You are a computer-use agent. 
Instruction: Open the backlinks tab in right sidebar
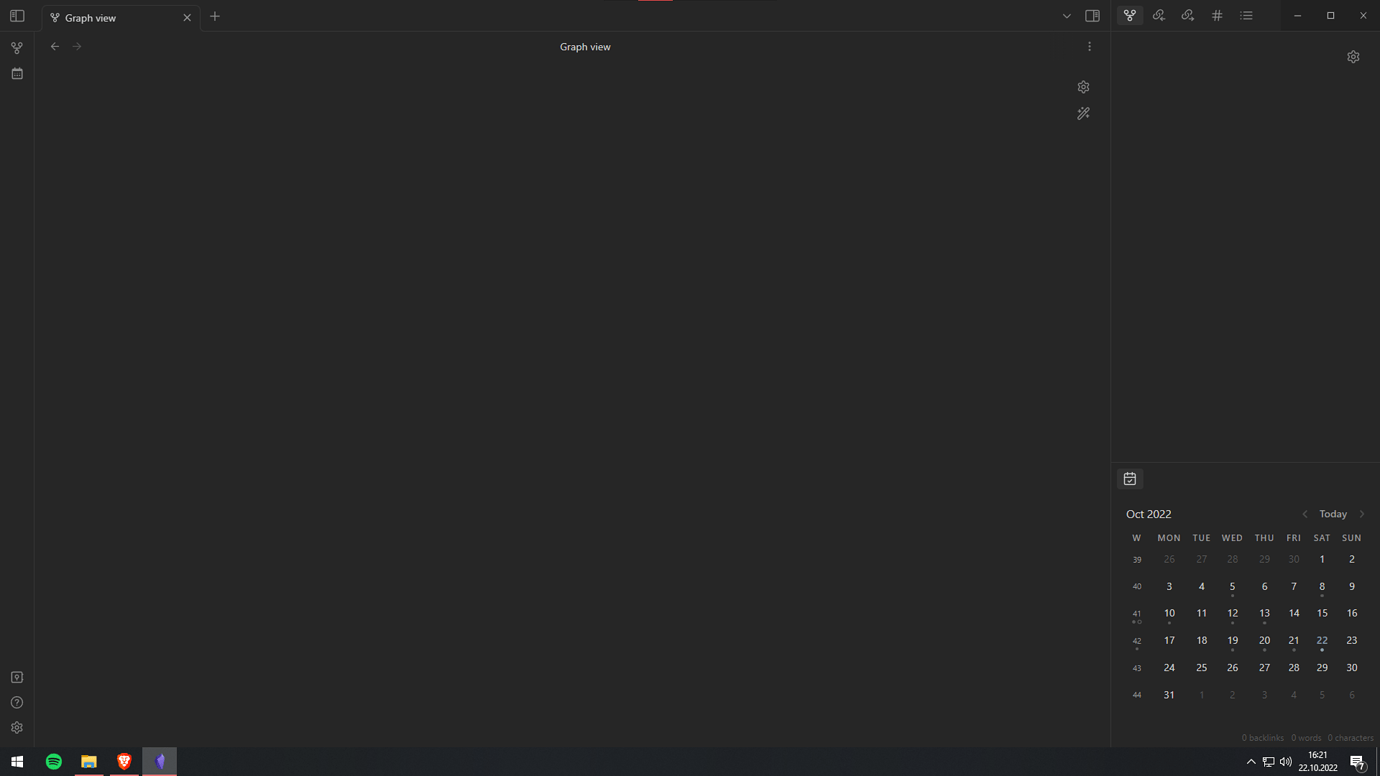click(x=1159, y=16)
